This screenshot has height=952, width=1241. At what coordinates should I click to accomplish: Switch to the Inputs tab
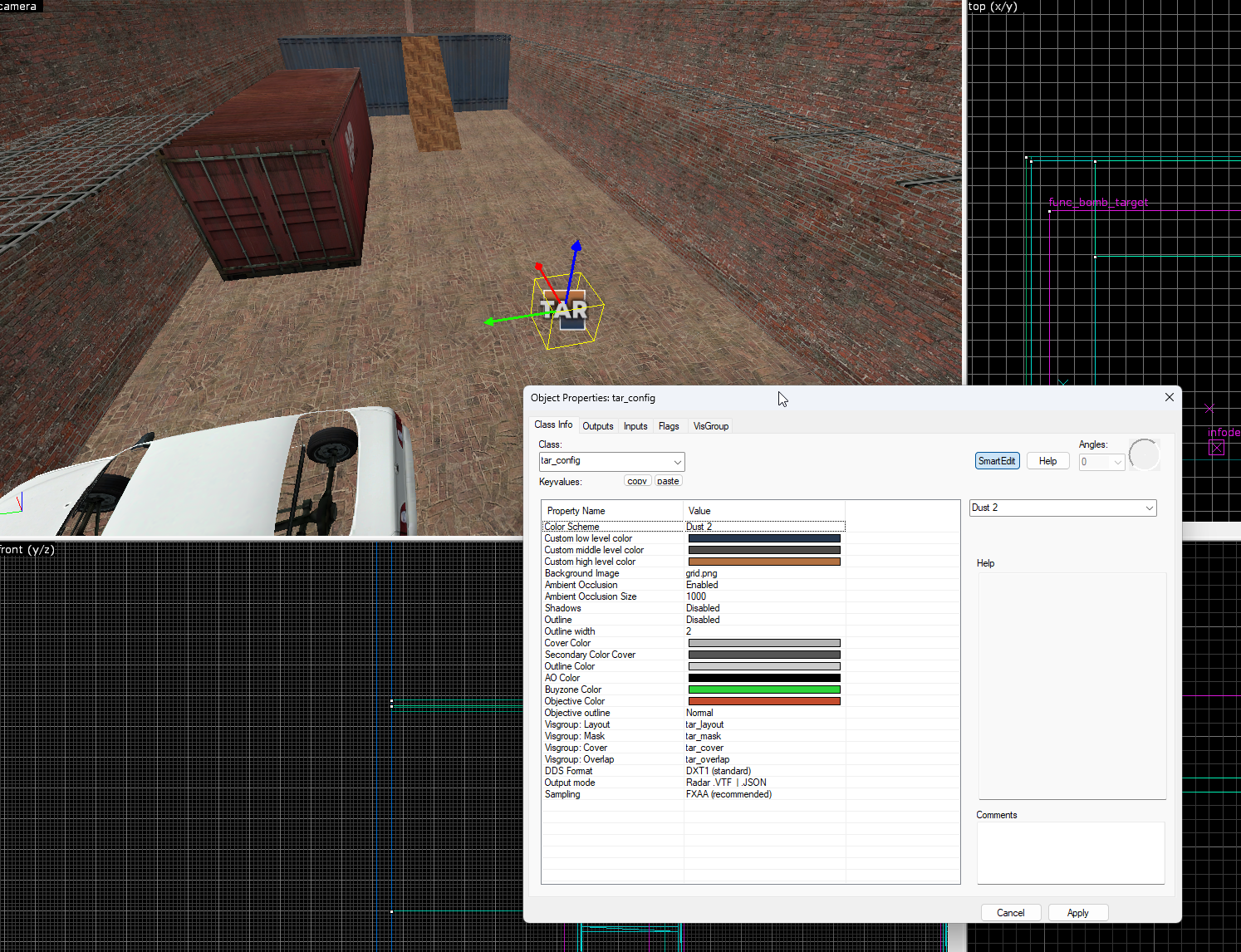coord(635,426)
